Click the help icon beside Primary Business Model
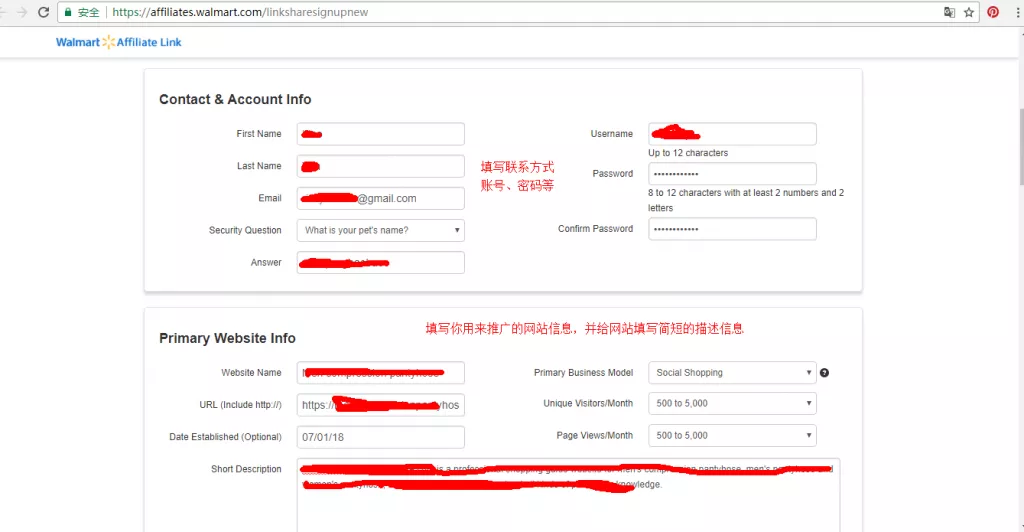Image resolution: width=1024 pixels, height=532 pixels. pyautogui.click(x=824, y=373)
